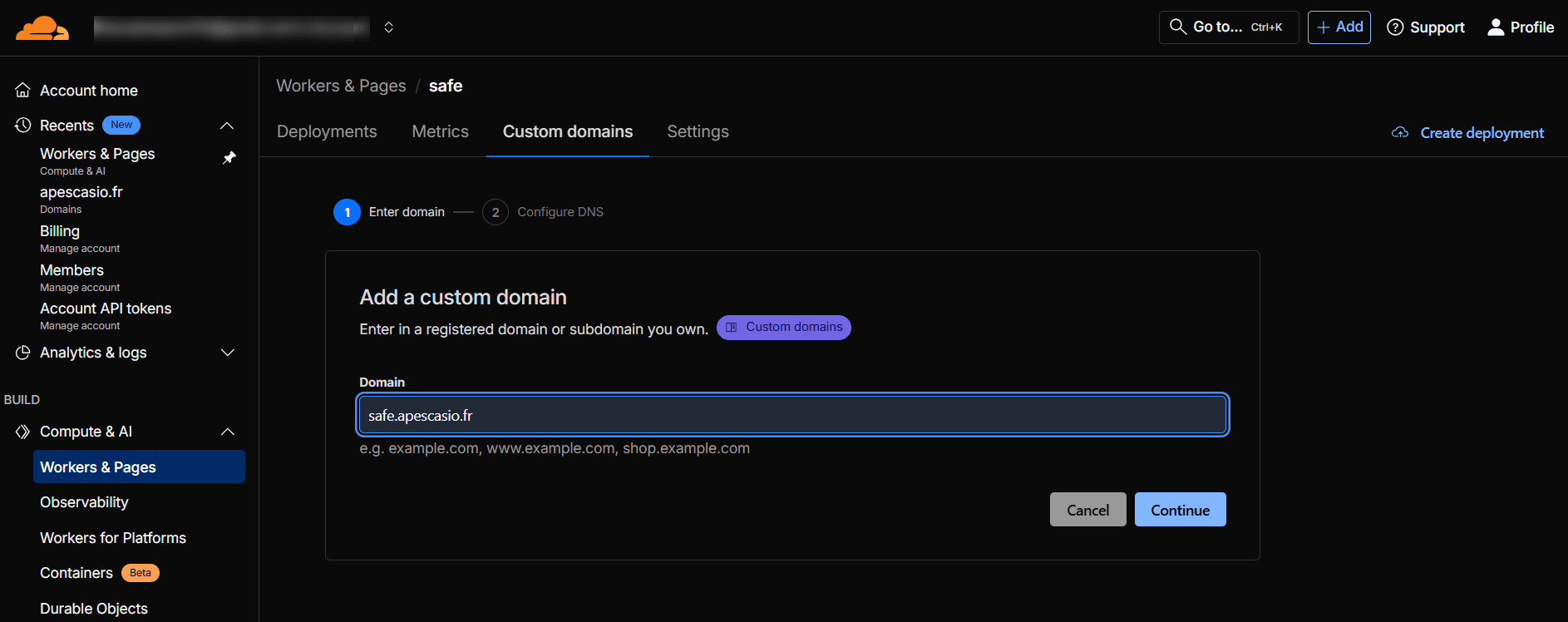The image size is (1568, 622).
Task: Click the Analytics & logs chart icon
Action: pos(23,353)
